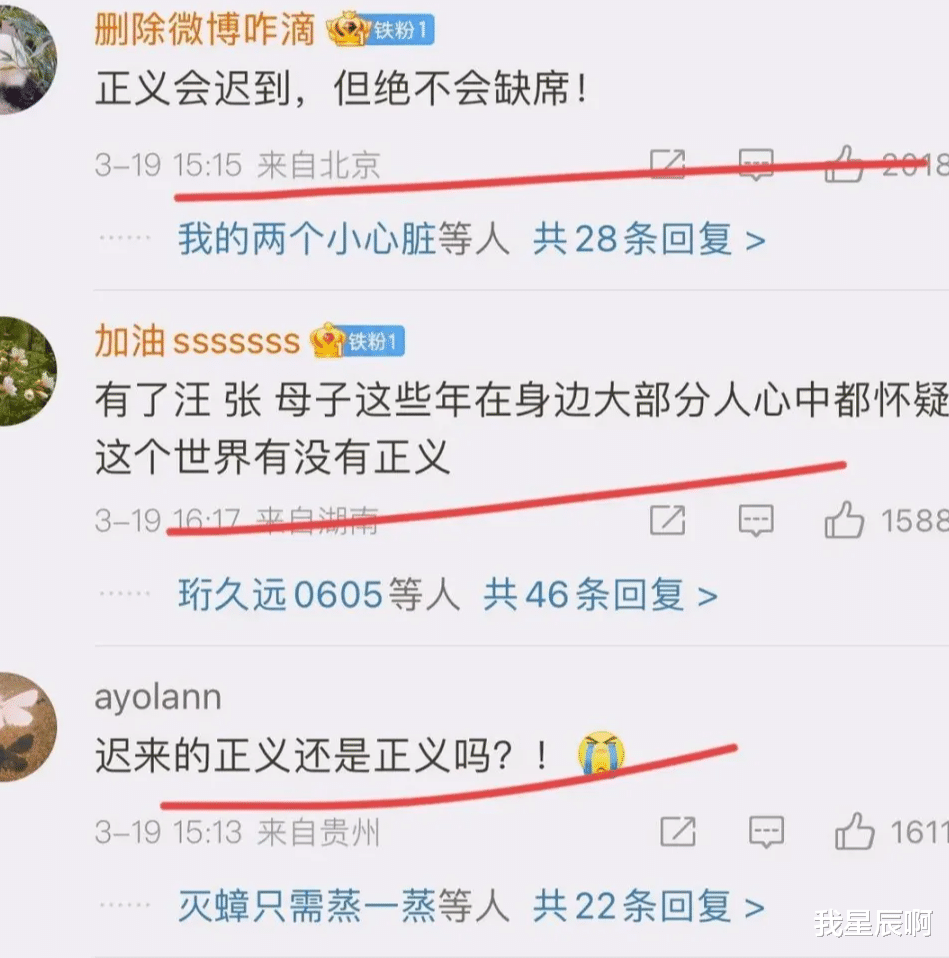This screenshot has height=958, width=949.
Task: Open profile of 删除微博咋滴
Action: click(205, 29)
